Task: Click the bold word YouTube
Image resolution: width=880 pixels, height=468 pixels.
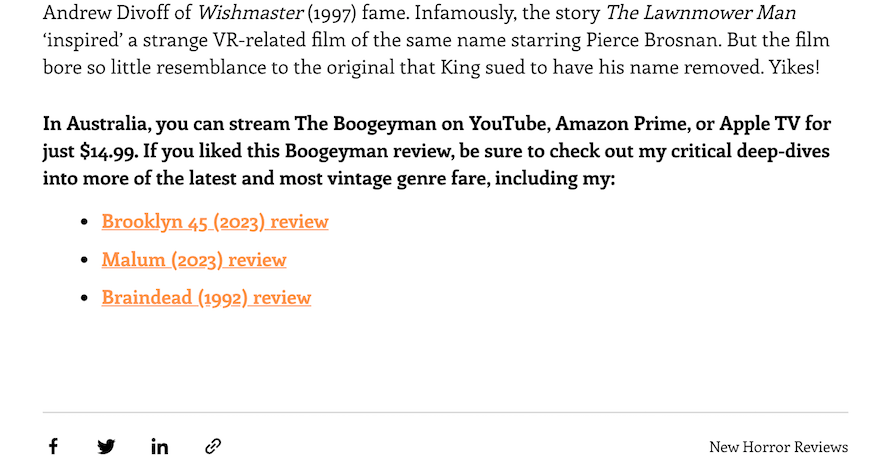Action: pos(510,123)
